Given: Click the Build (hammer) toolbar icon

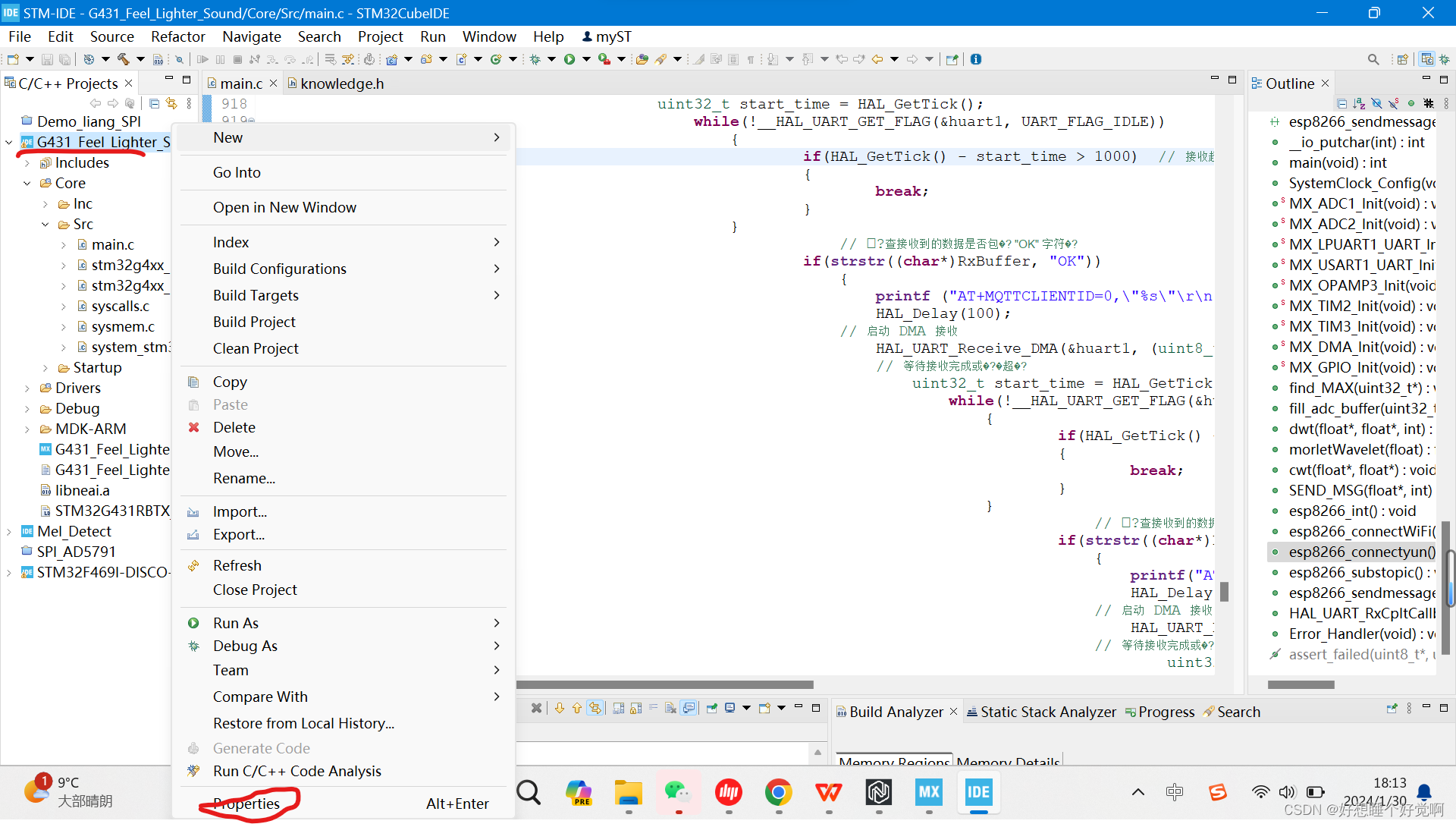Looking at the screenshot, I should click(123, 59).
